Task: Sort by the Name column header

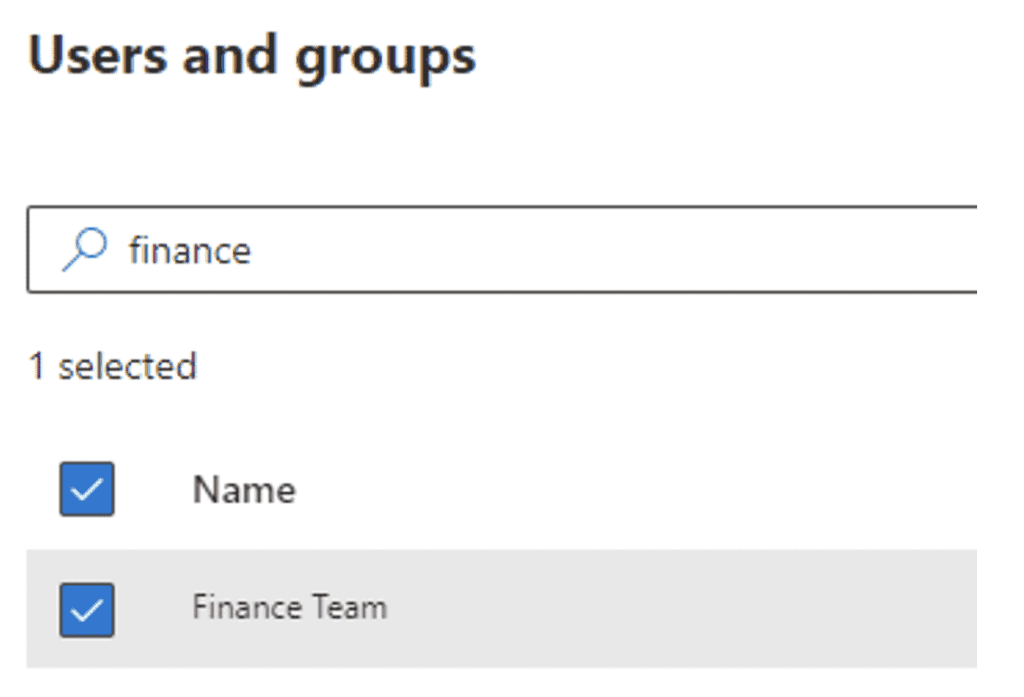Action: click(244, 489)
